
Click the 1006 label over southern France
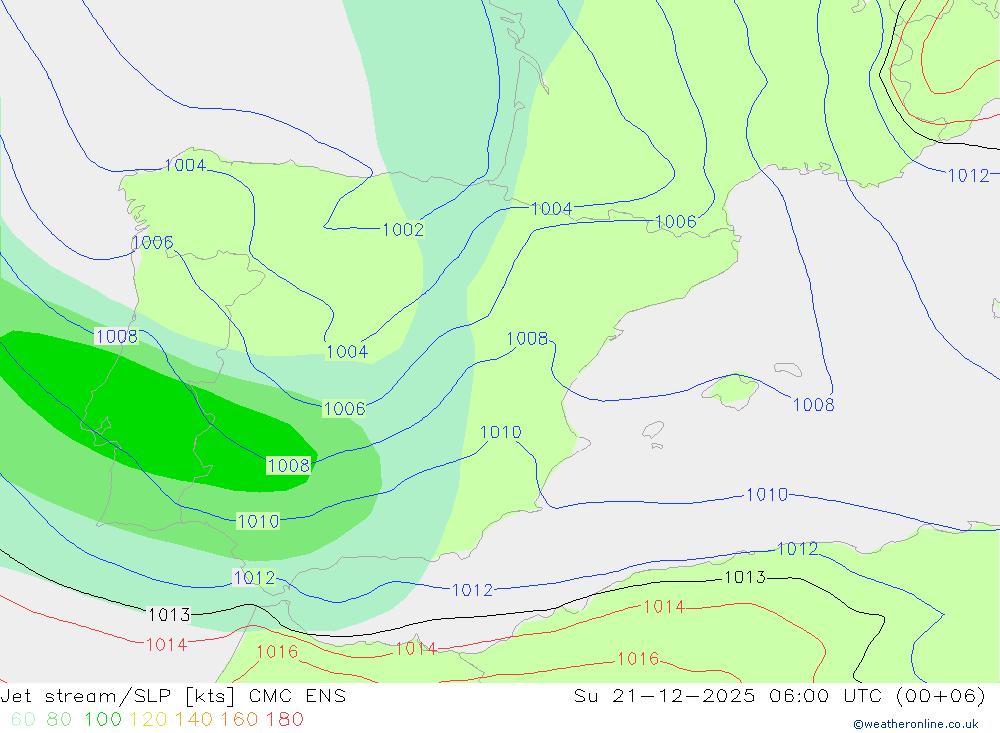click(676, 221)
